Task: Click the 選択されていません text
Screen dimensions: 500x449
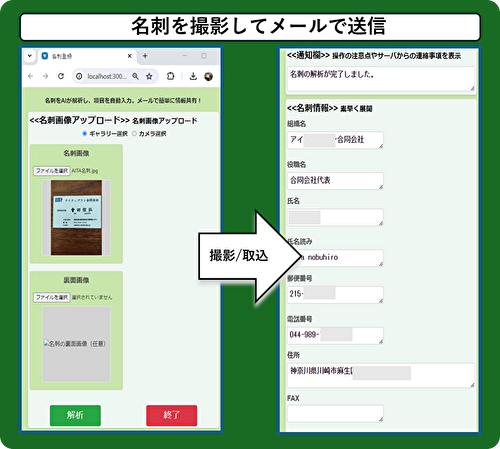Action: [x=92, y=297]
